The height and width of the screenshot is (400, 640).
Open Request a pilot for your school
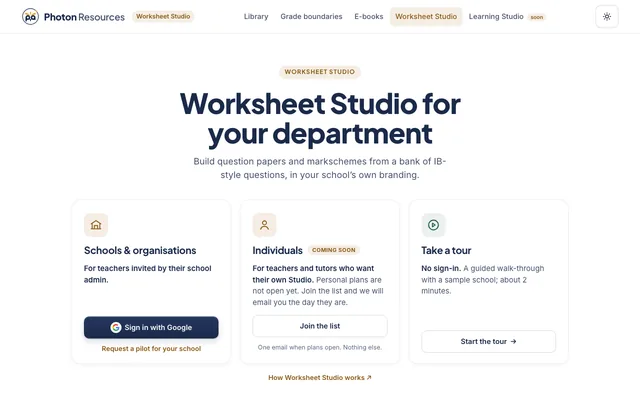pos(151,349)
